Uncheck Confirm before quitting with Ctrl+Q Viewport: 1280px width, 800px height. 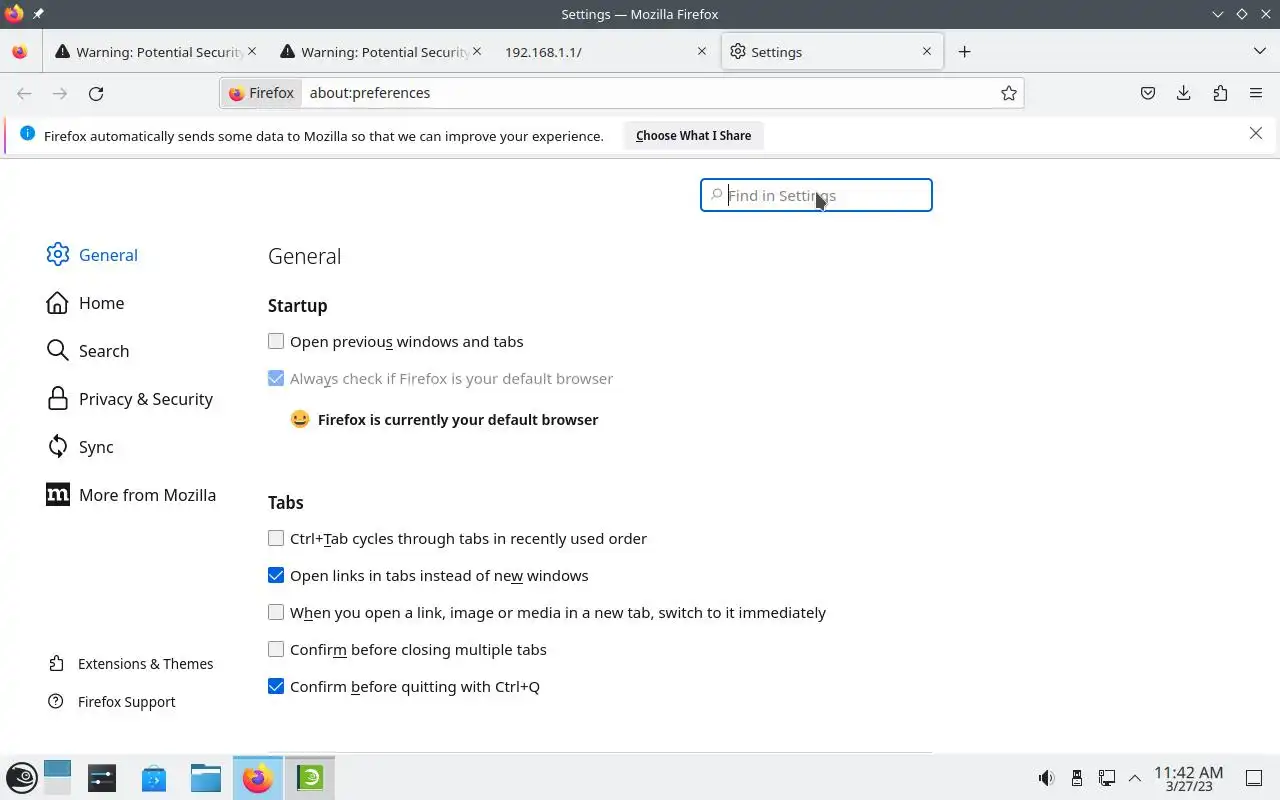(276, 686)
